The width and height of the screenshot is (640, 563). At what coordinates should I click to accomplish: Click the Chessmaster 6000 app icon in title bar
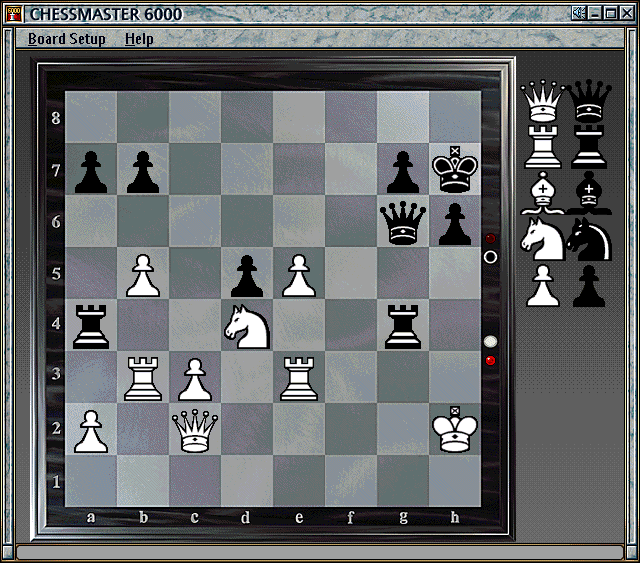tap(14, 14)
